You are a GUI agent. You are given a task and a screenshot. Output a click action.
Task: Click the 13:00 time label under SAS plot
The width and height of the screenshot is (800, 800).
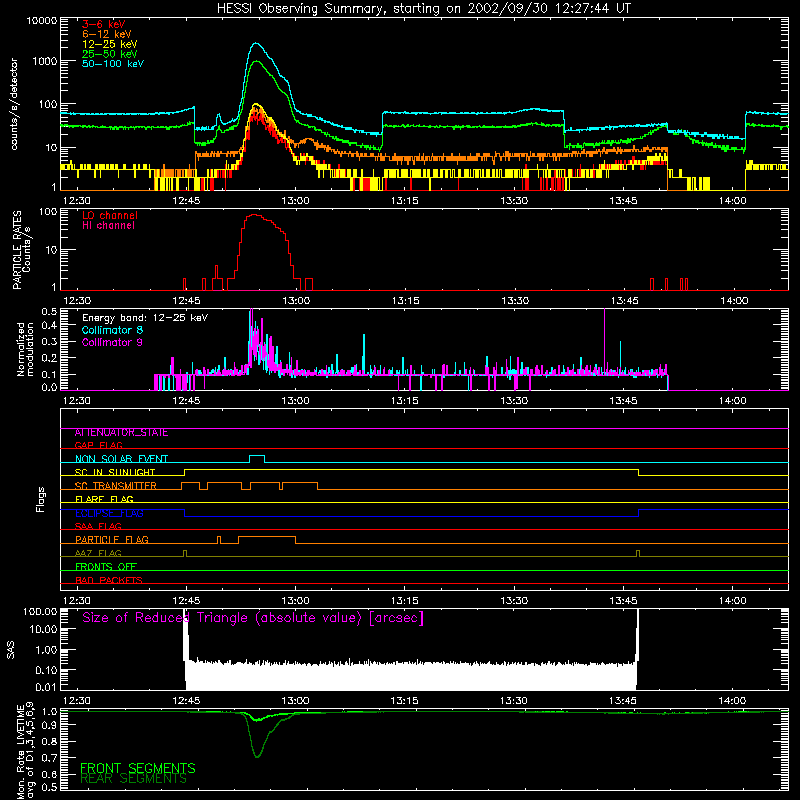pos(295,701)
